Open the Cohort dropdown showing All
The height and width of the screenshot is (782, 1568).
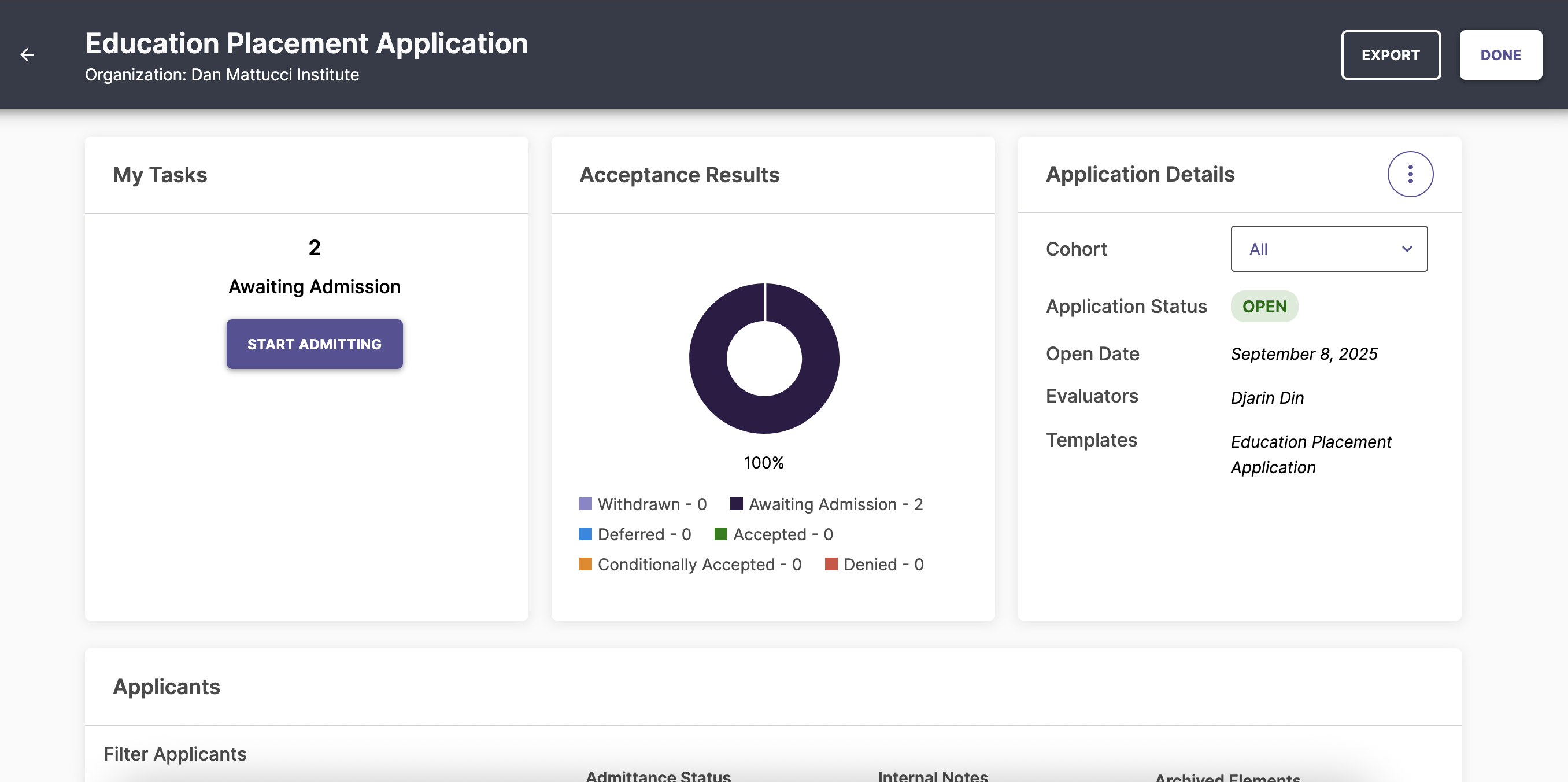(1329, 249)
